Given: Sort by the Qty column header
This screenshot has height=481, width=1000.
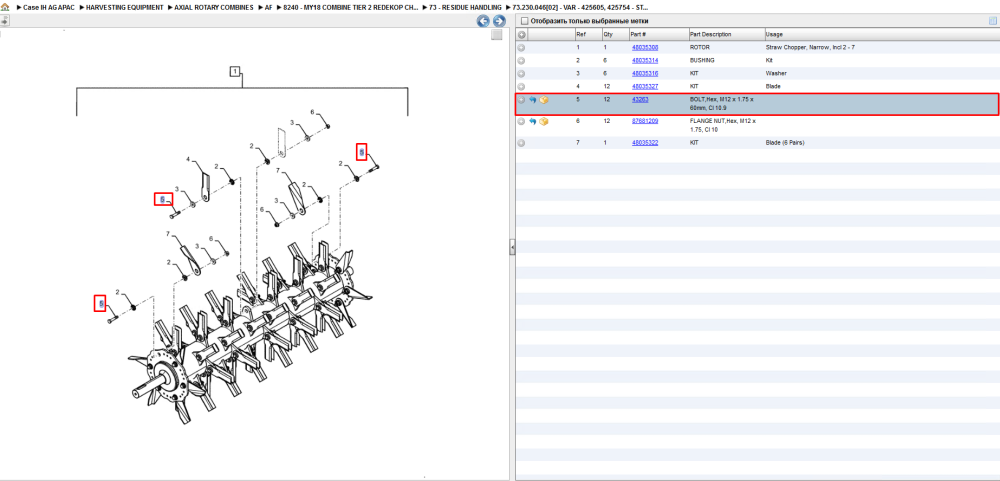Looking at the screenshot, I should tap(614, 34).
